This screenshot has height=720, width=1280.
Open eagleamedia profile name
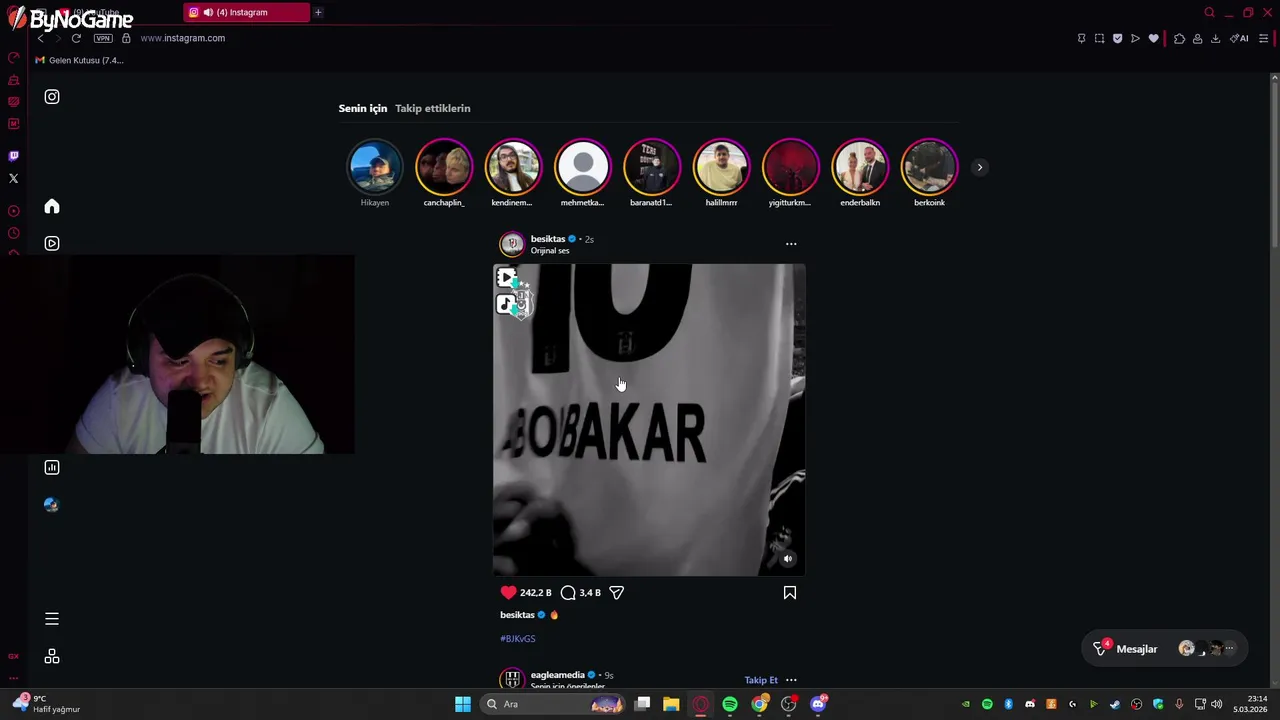558,675
